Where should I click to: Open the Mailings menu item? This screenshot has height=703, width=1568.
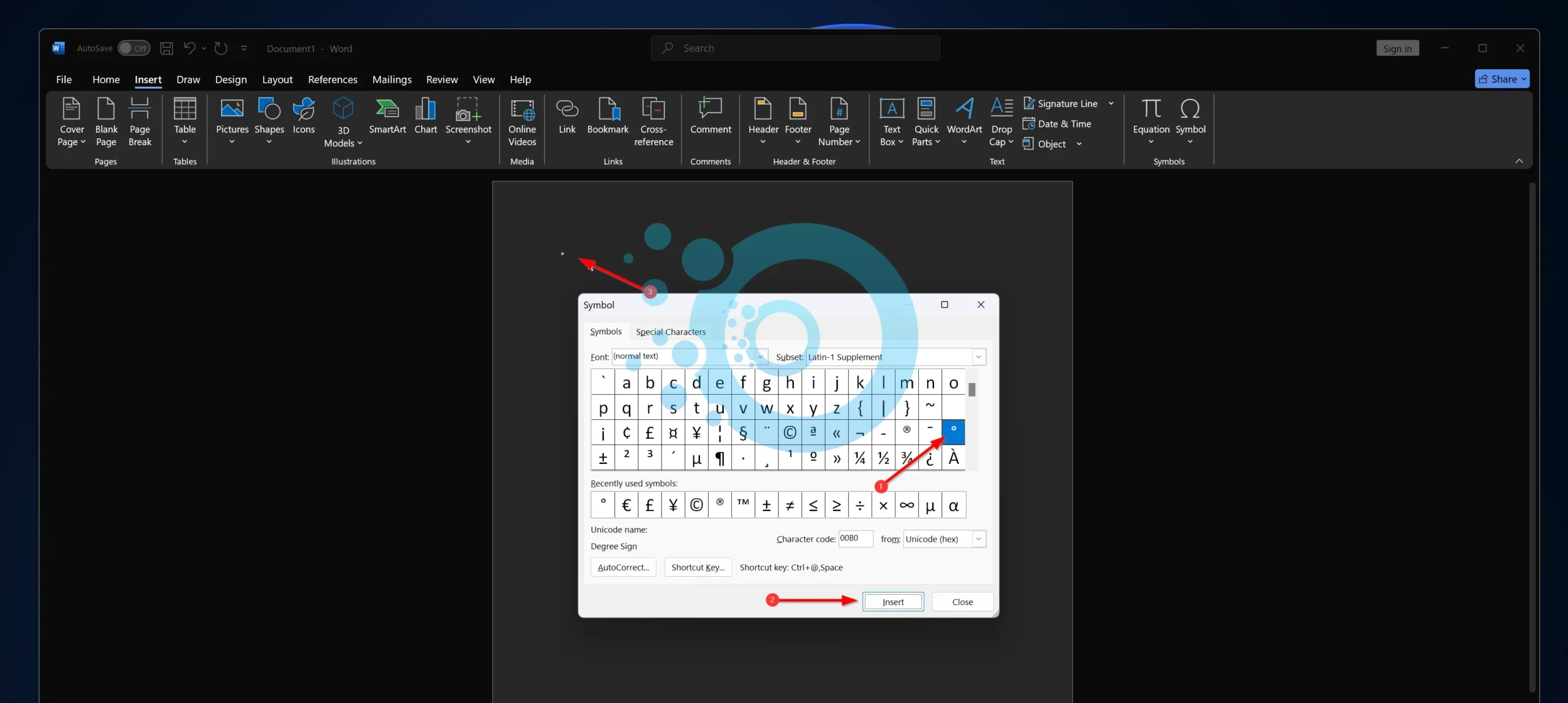(392, 78)
